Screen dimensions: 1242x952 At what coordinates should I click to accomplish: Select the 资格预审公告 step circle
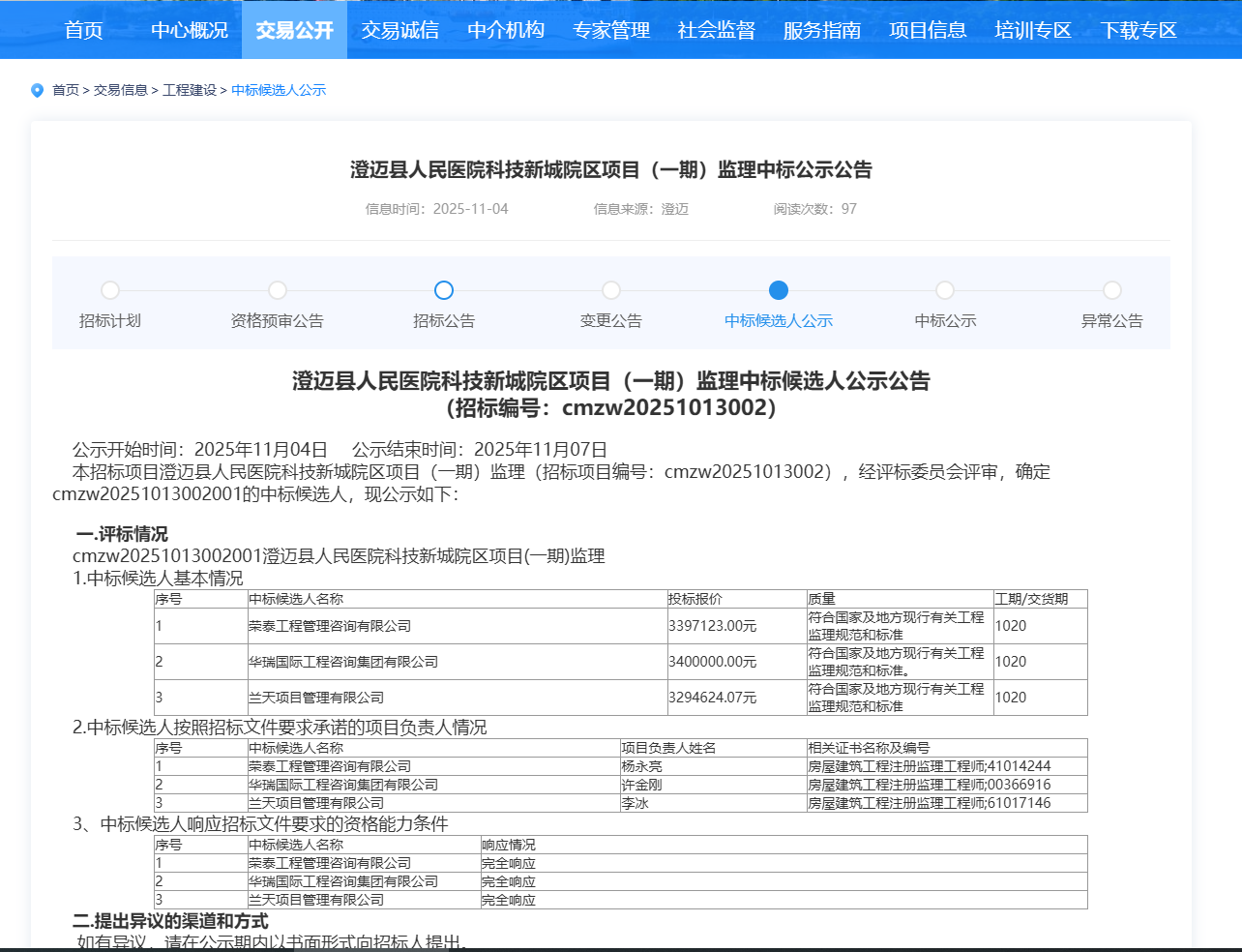tap(278, 290)
